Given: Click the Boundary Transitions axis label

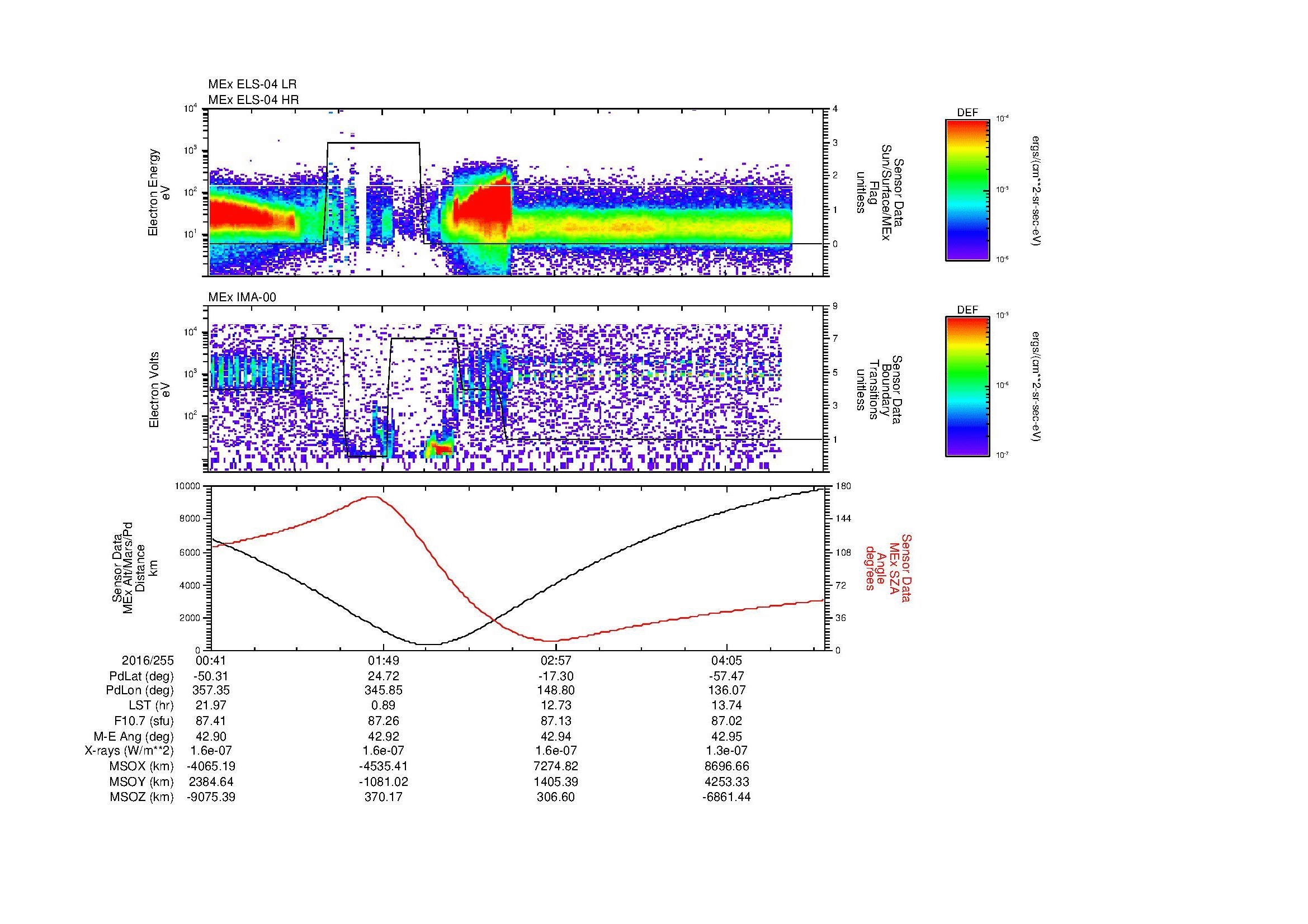Looking at the screenshot, I should coord(880,390).
